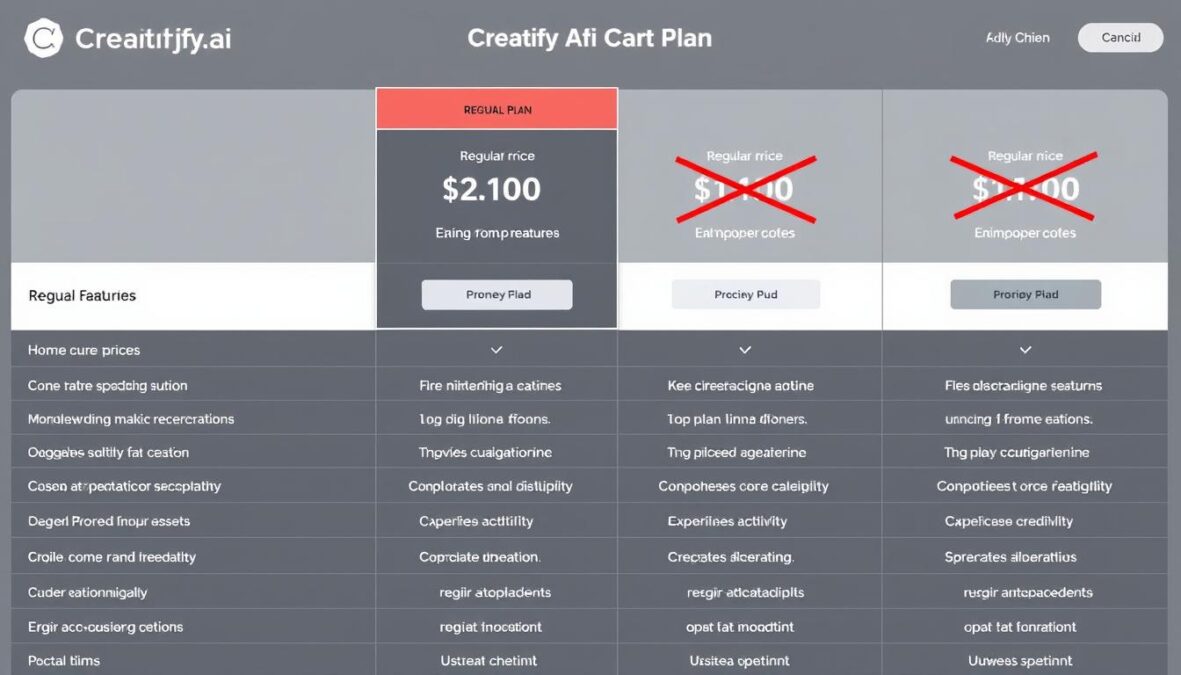Click the Ening fomp reatures link under $2.100
This screenshot has width=1181, height=675.
click(x=496, y=232)
